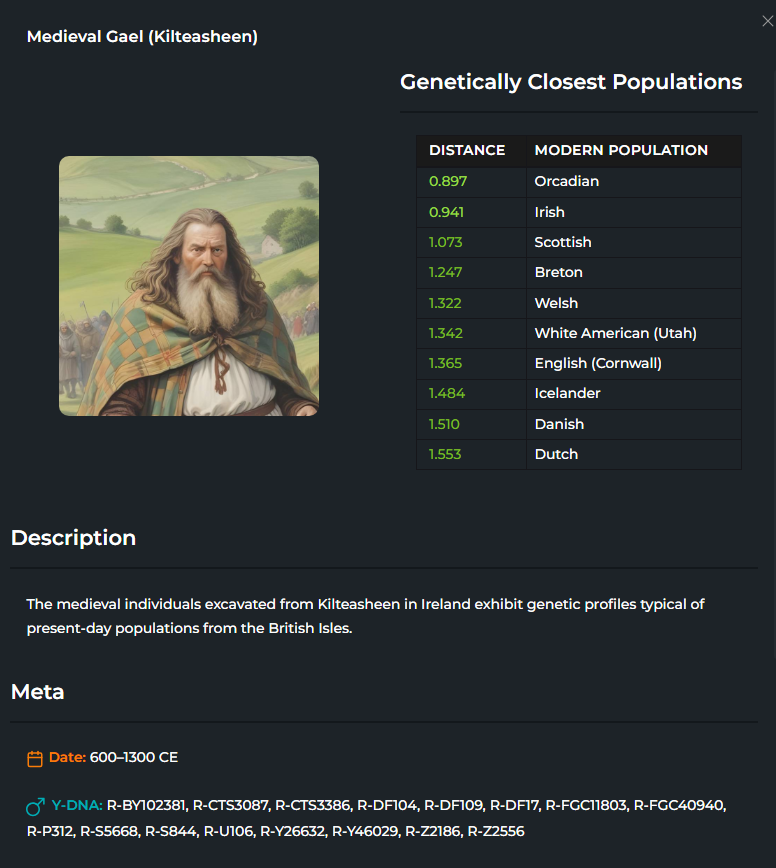The width and height of the screenshot is (776, 868).
Task: Close the Medieval Gael popup with X
Action: coord(767,21)
